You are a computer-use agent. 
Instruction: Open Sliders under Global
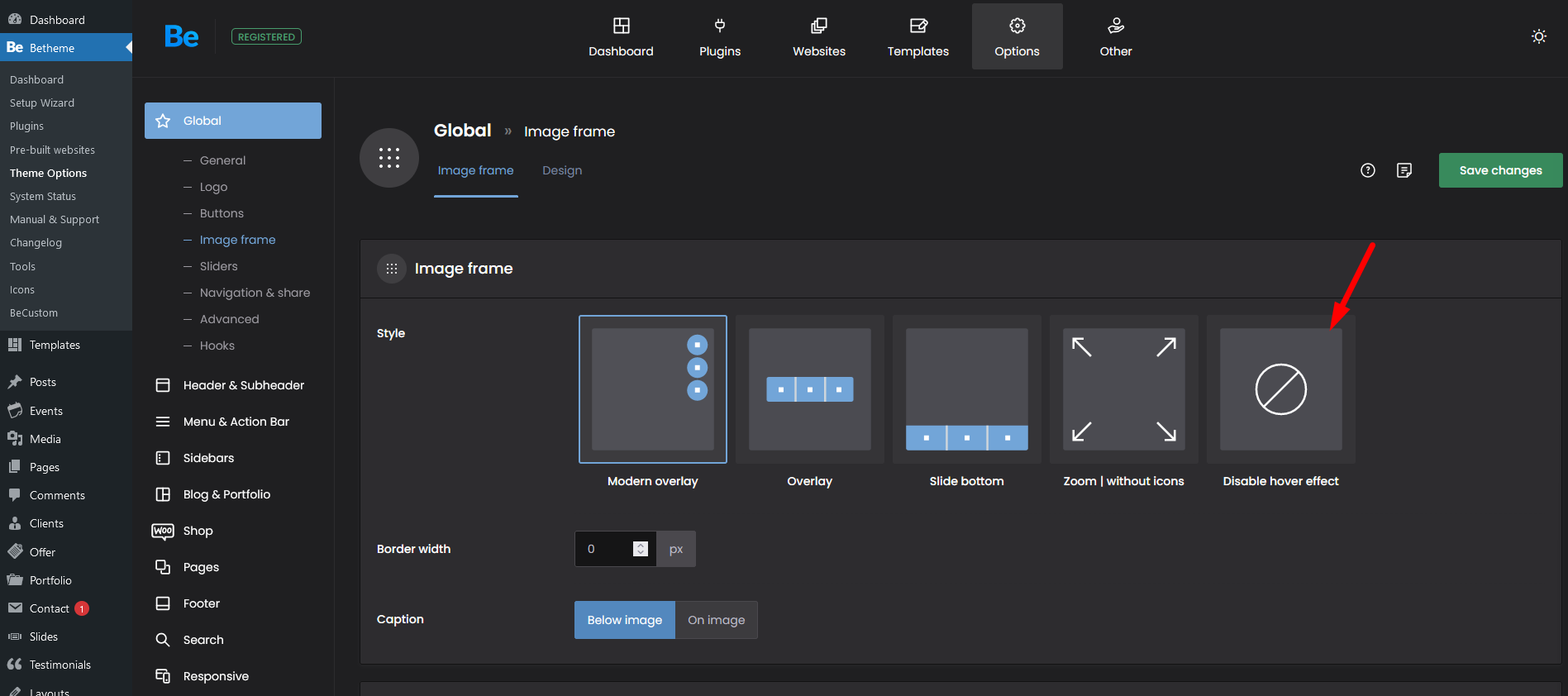(218, 266)
